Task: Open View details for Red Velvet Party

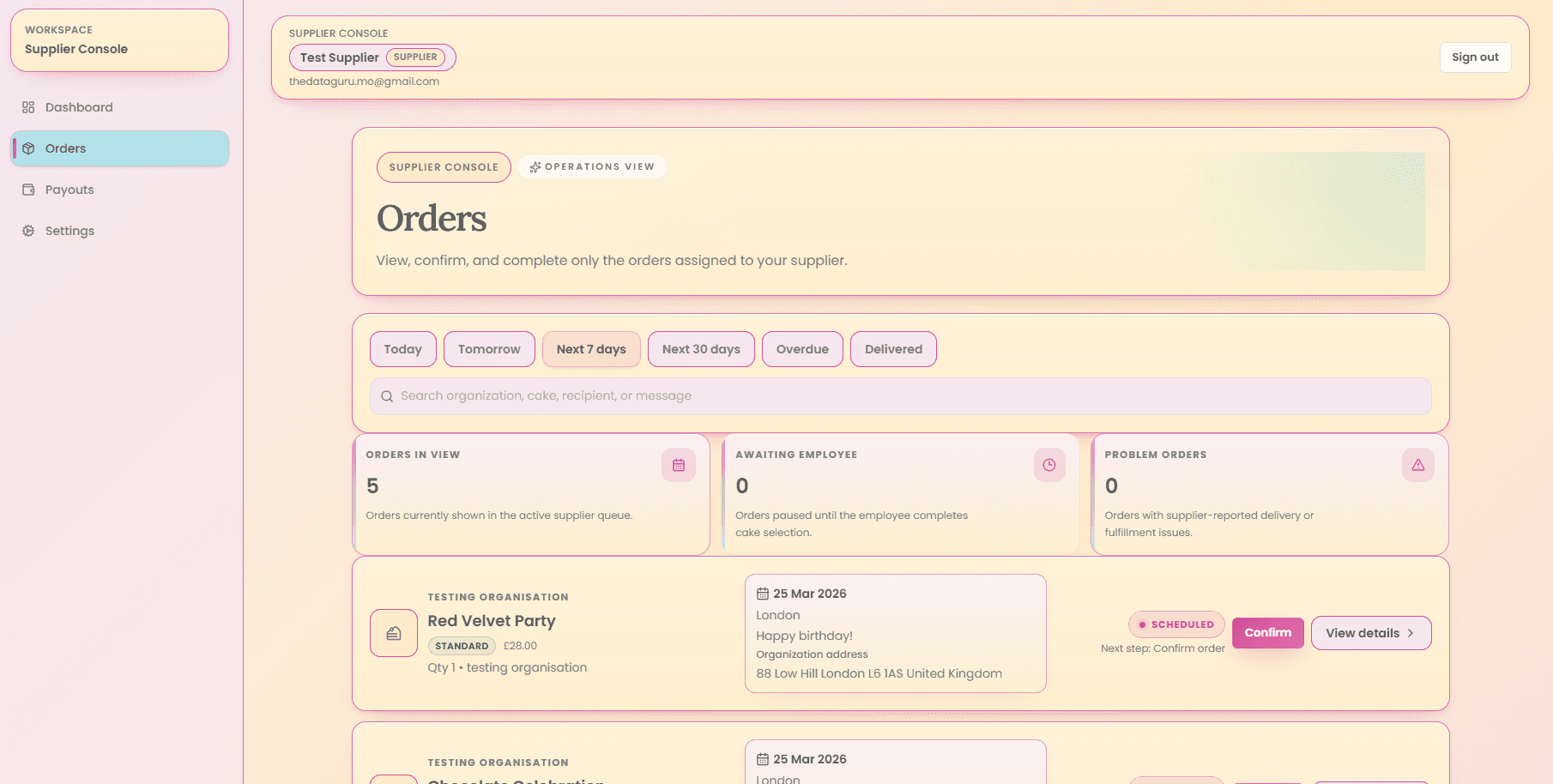Action: (x=1370, y=633)
